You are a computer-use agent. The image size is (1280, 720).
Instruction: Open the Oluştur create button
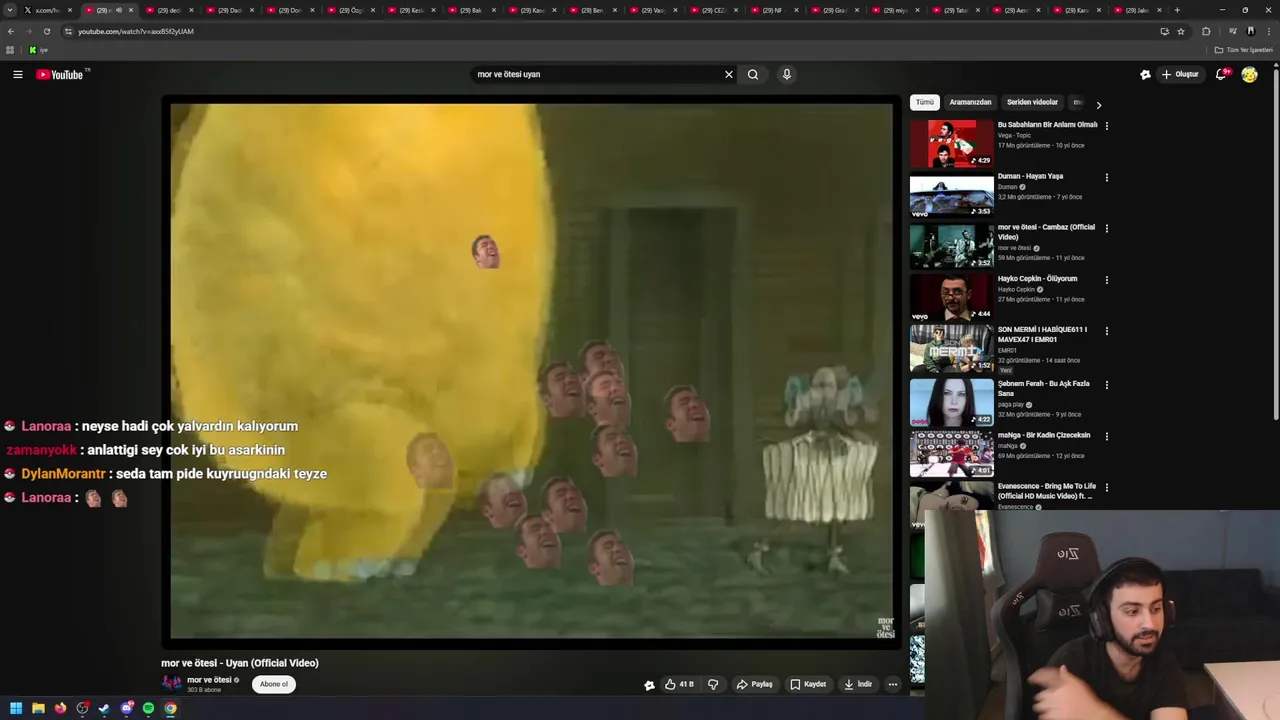pos(1179,74)
